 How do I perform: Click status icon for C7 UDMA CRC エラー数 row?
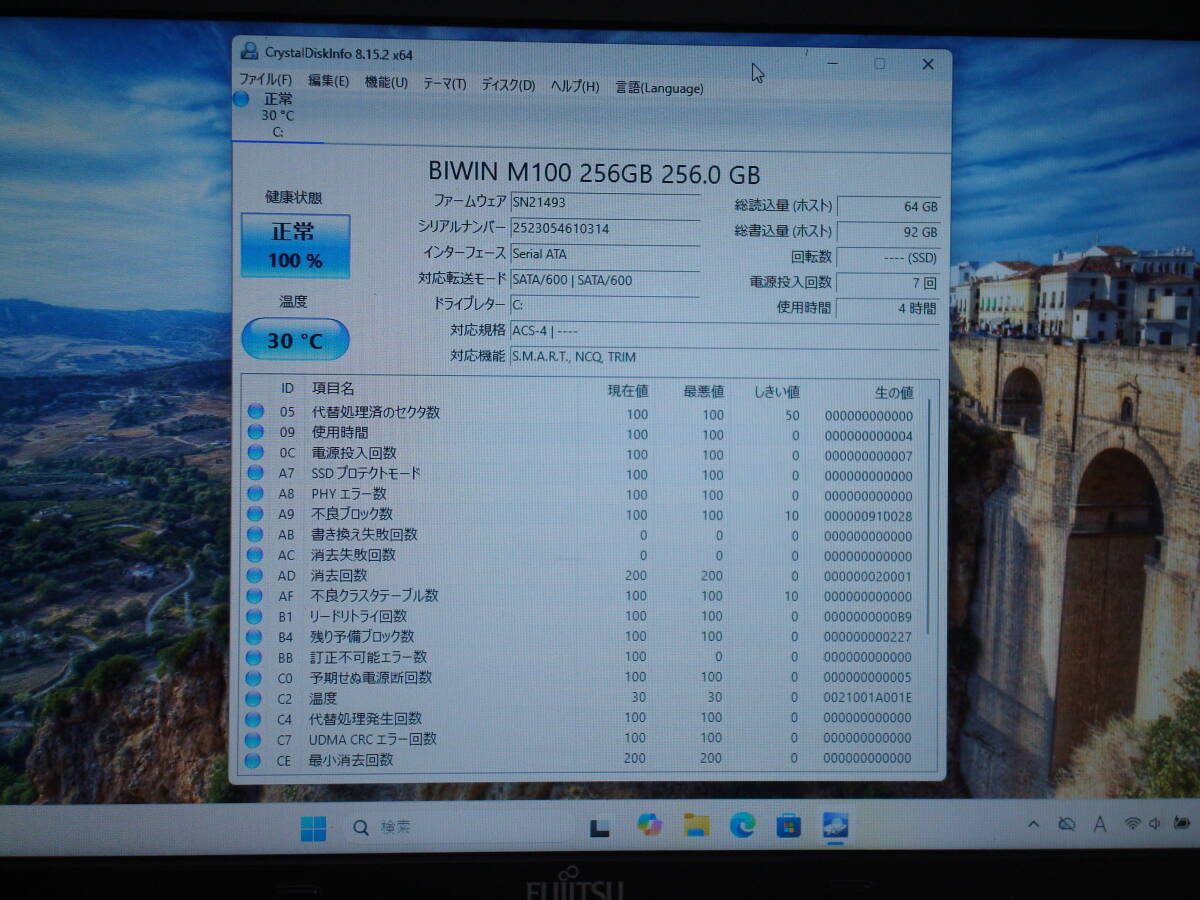point(255,739)
